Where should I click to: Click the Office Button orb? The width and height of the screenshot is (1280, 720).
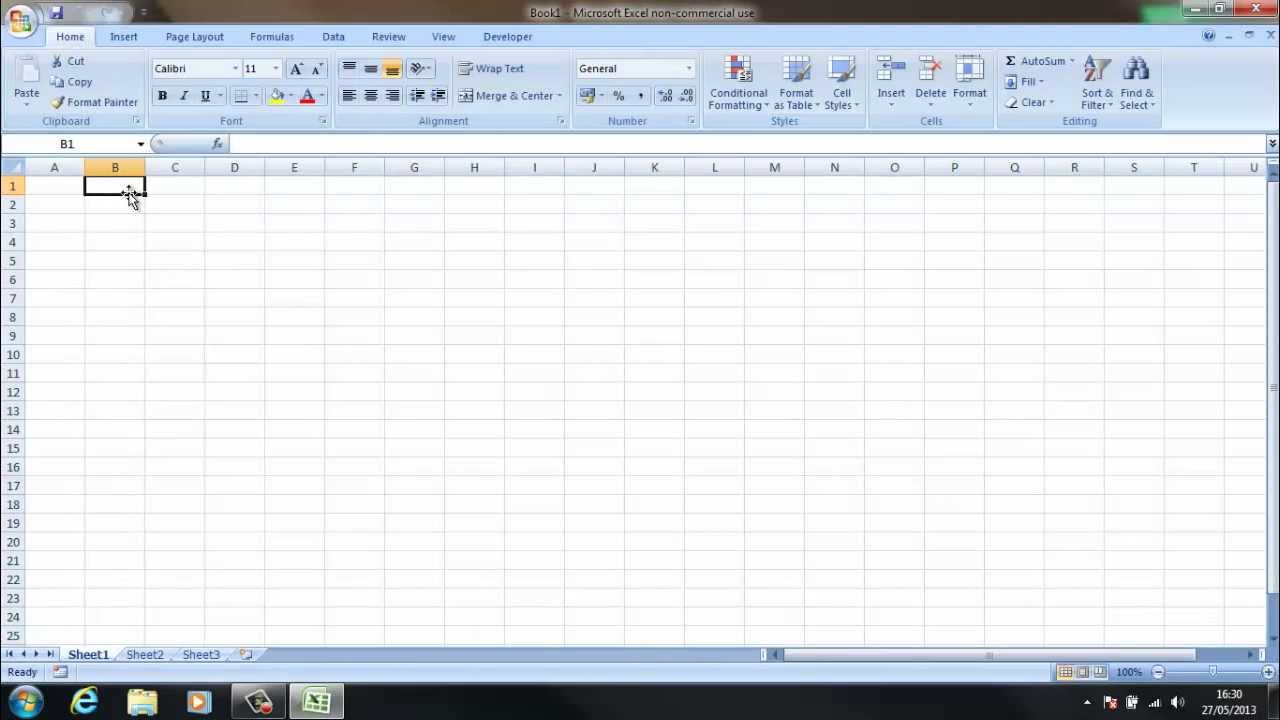click(x=20, y=21)
